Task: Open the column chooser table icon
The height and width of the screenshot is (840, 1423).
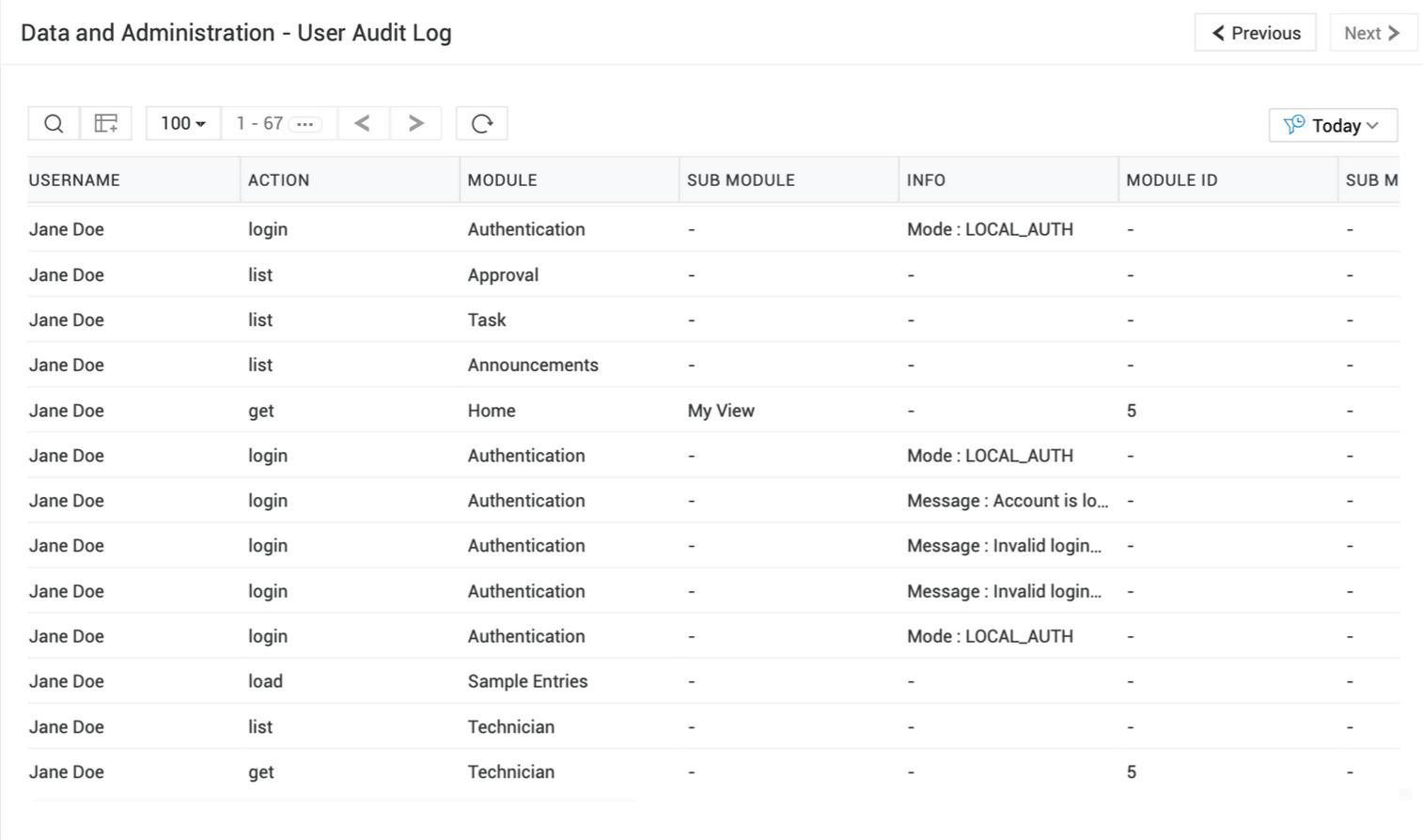Action: tap(106, 124)
